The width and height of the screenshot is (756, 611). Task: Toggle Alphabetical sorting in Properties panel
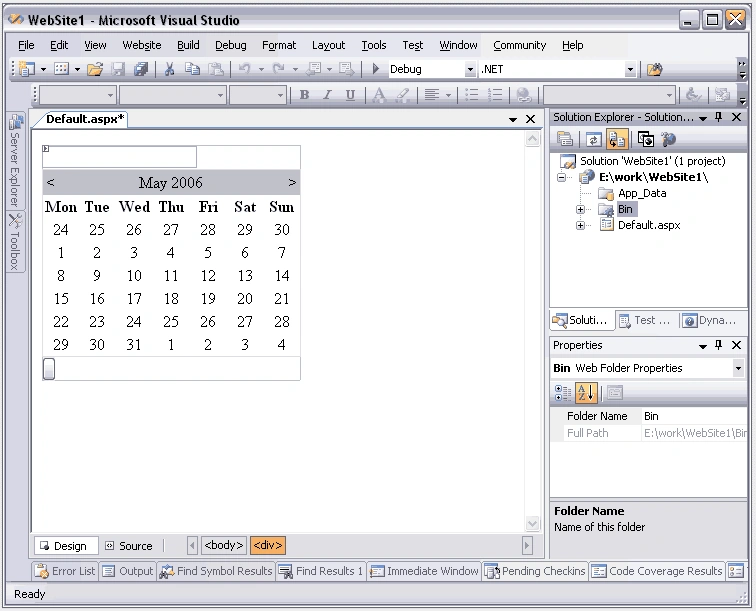(586, 393)
